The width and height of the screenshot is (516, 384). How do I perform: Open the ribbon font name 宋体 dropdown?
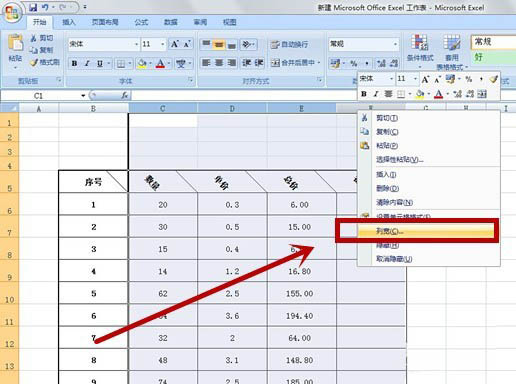point(136,44)
